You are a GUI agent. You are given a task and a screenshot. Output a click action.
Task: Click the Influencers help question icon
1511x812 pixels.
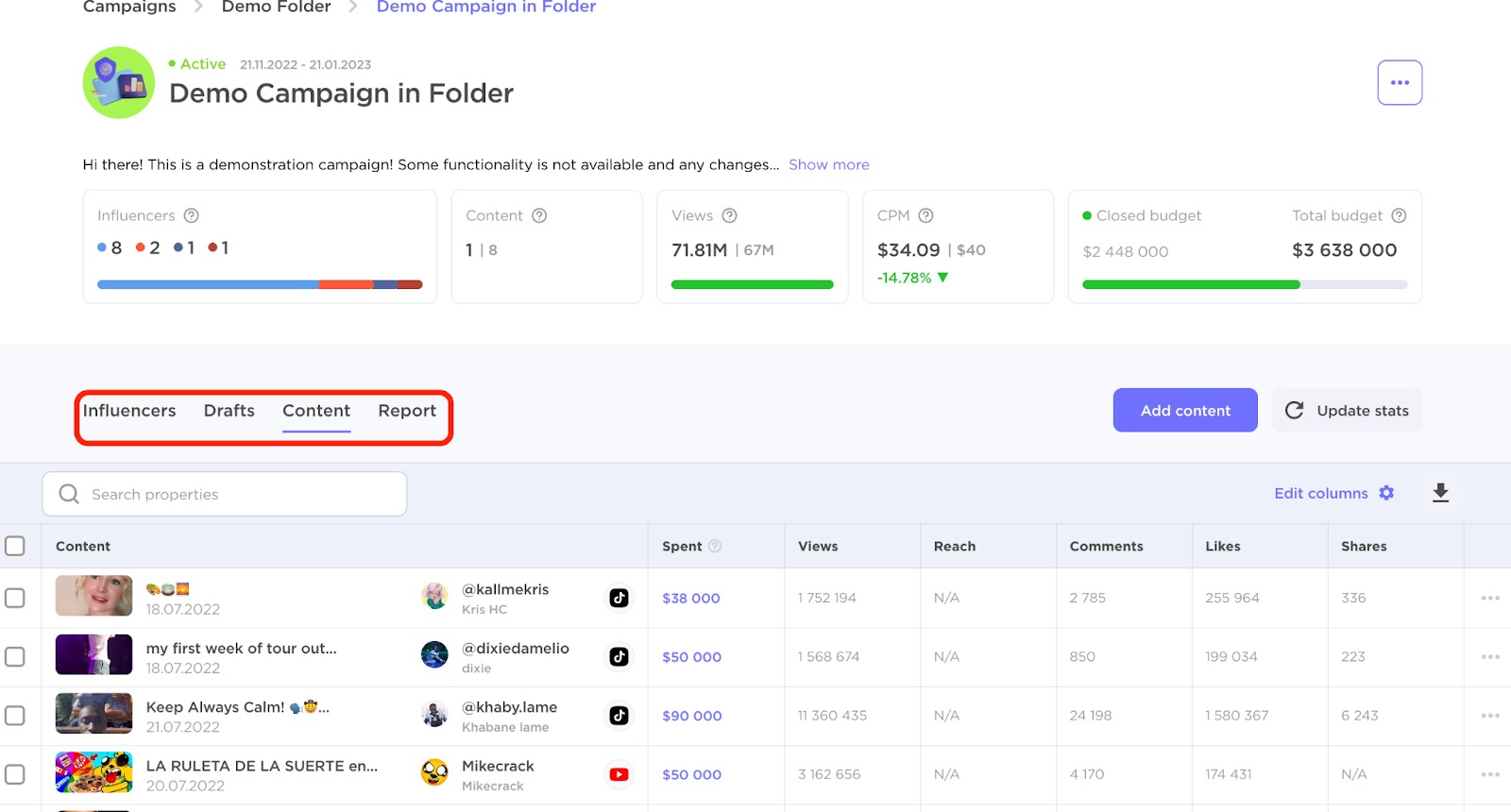pyautogui.click(x=192, y=215)
